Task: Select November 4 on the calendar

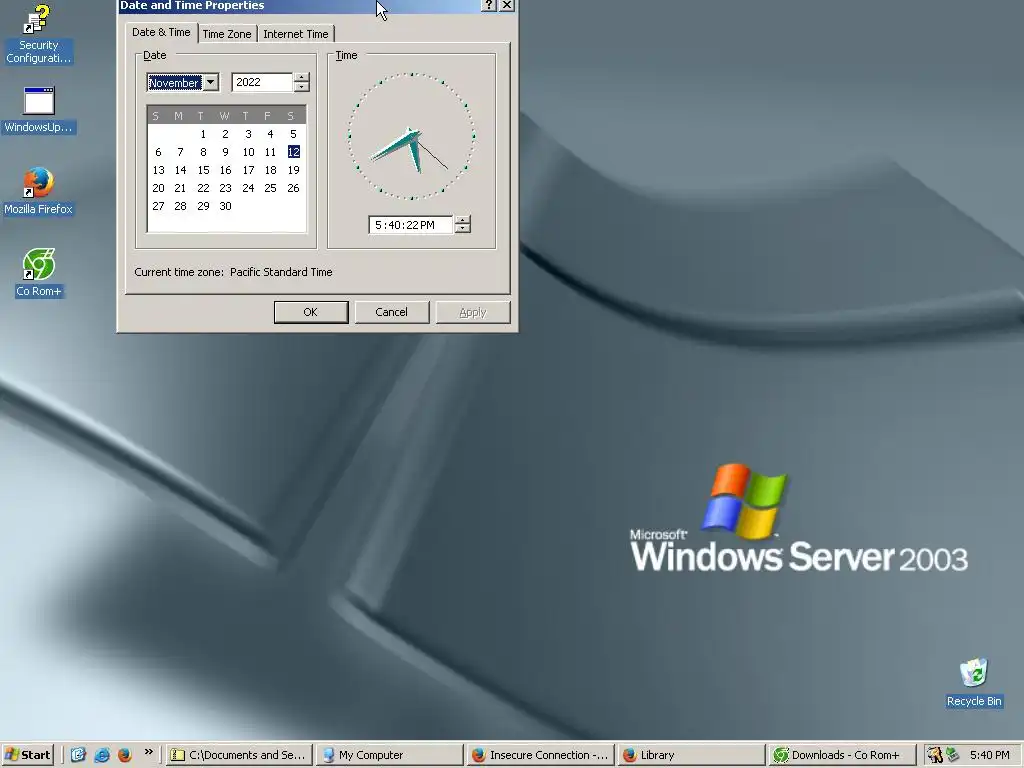Action: 270,134
